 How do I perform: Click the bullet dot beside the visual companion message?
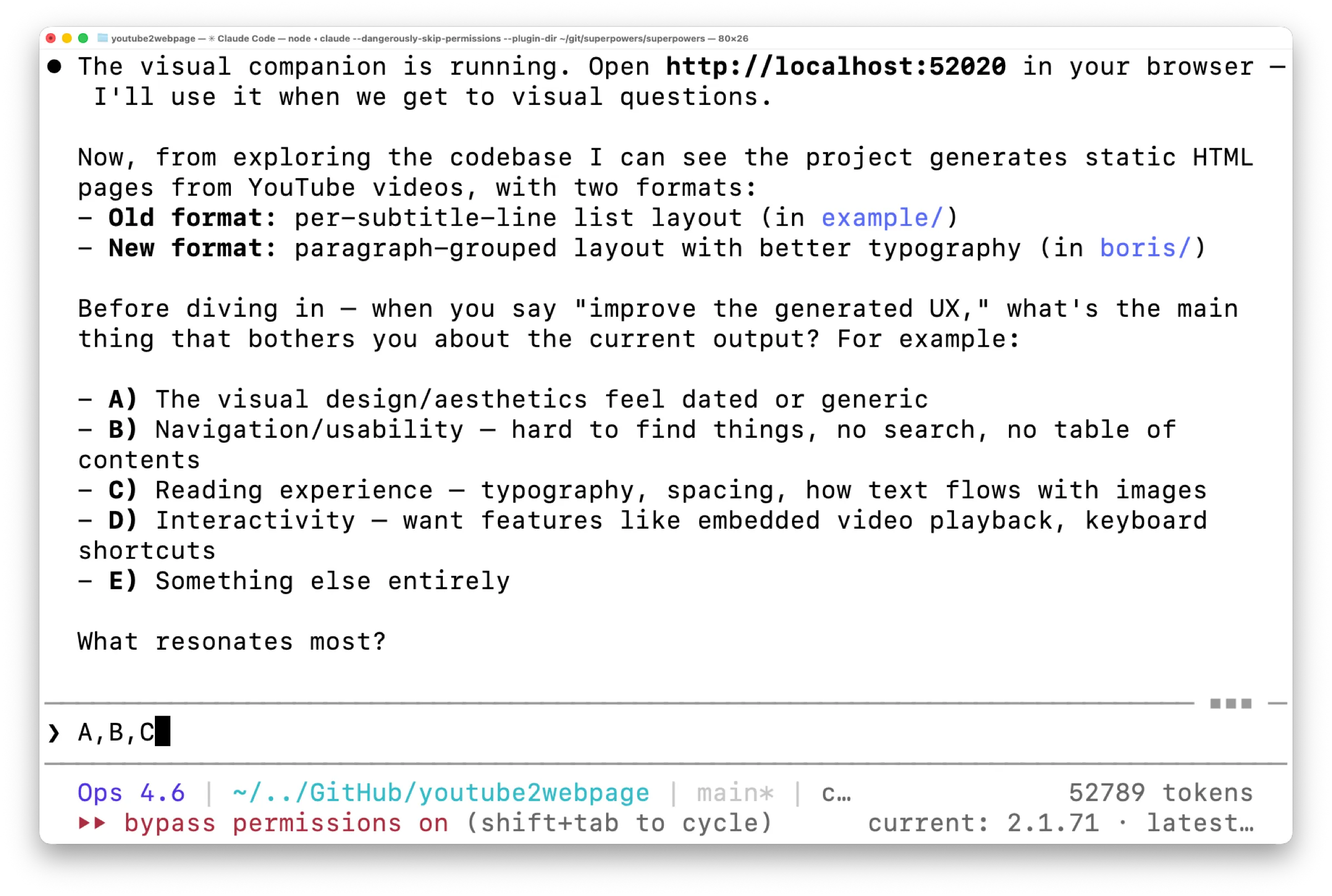(x=54, y=67)
